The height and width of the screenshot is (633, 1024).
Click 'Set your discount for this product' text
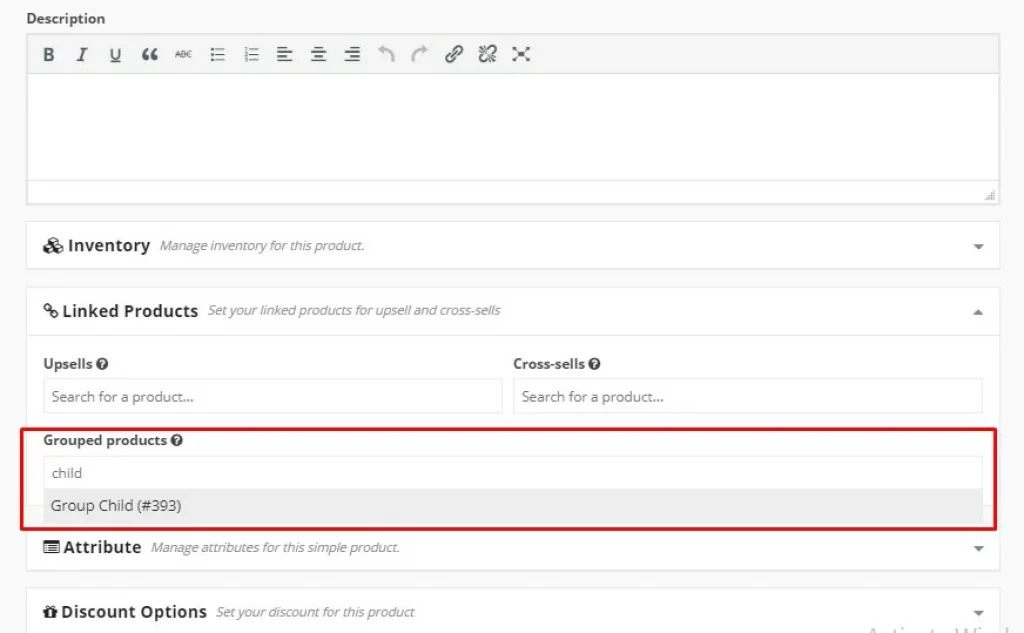pos(315,612)
